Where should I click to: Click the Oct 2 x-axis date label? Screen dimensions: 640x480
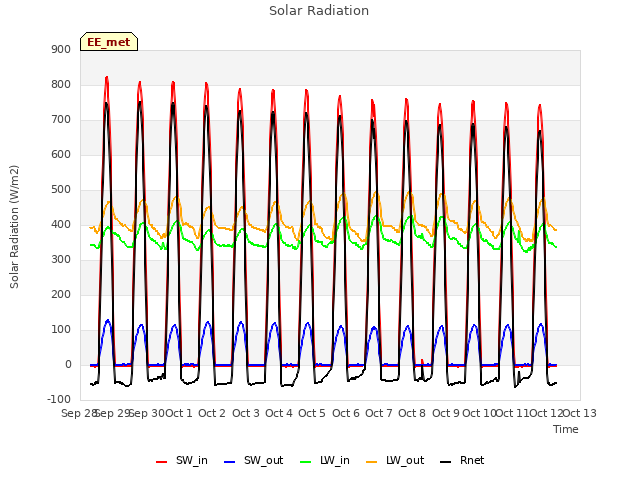(212, 413)
